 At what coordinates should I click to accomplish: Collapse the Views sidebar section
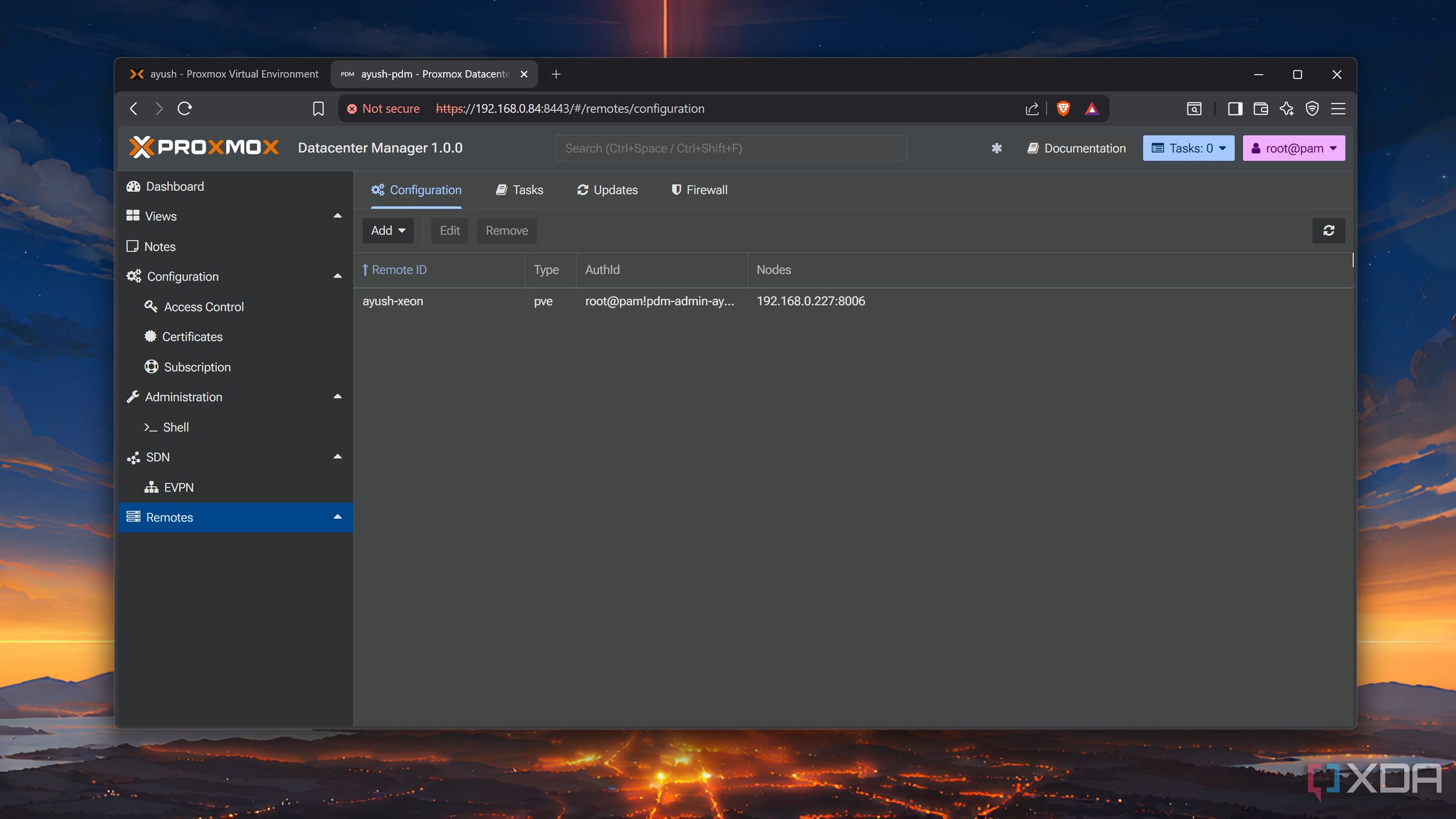coord(337,216)
